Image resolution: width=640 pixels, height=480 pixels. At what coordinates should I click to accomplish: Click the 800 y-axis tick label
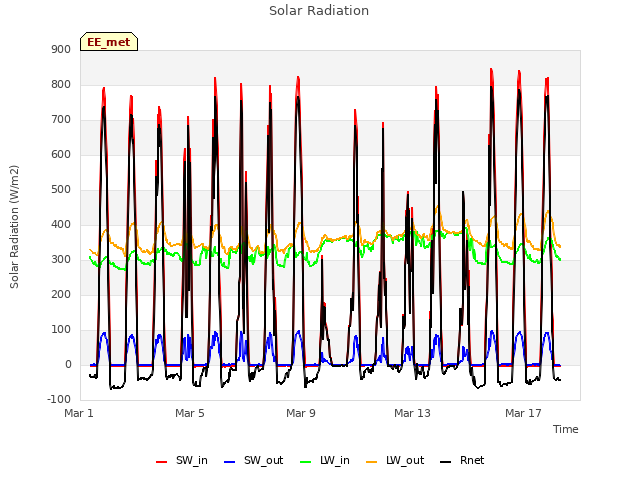point(61,84)
